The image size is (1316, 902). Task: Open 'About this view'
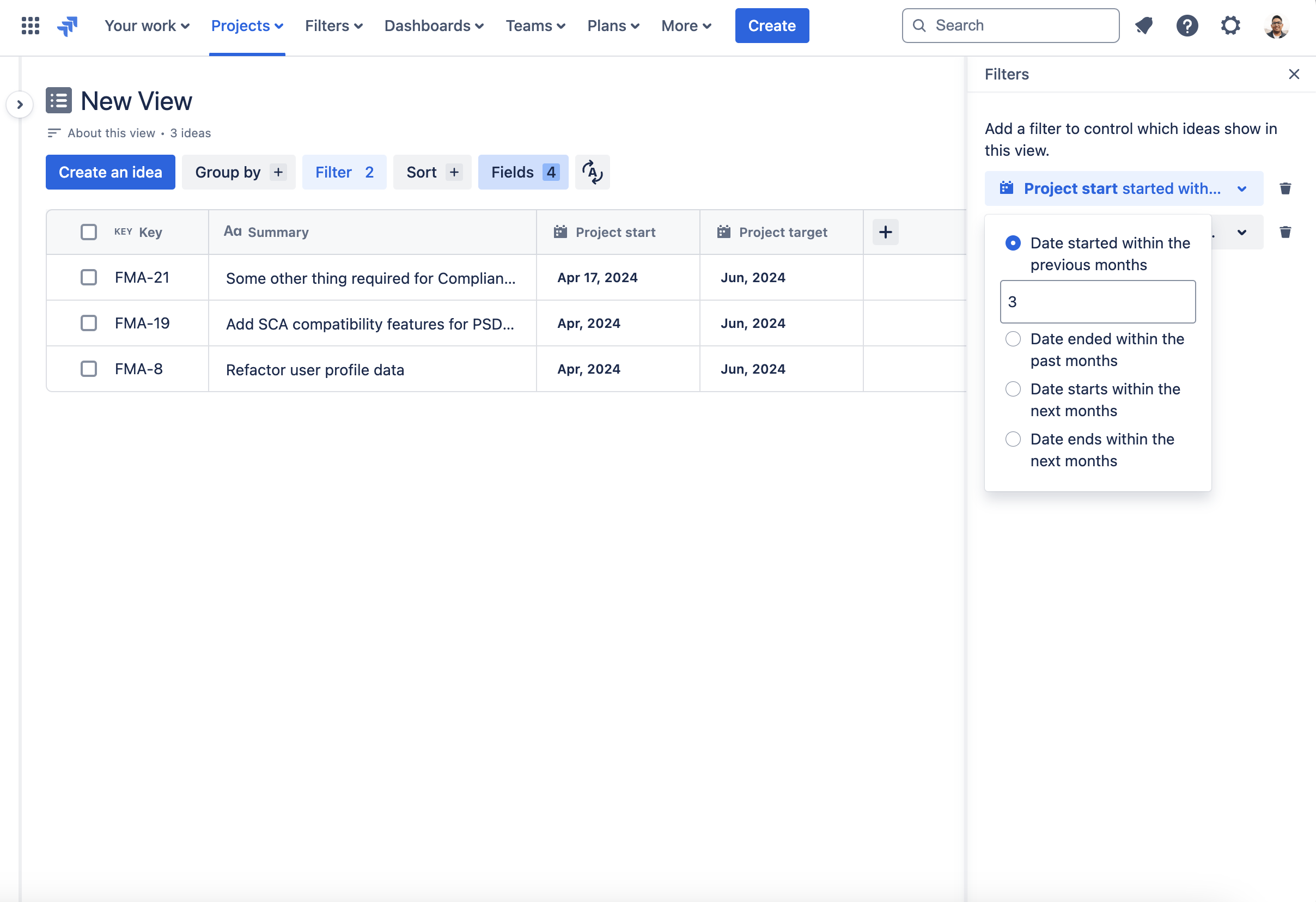[x=111, y=132]
